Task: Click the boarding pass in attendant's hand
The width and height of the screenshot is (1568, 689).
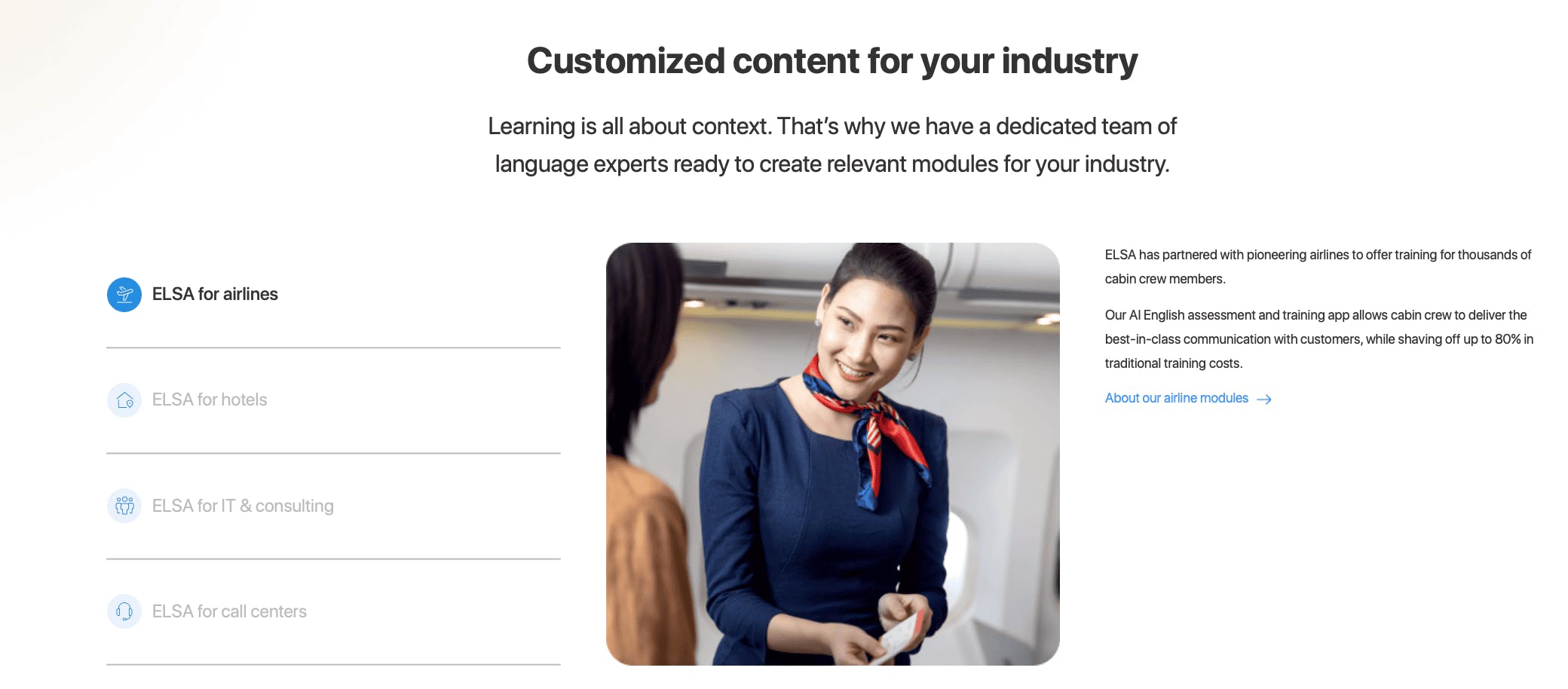Action: 901,637
